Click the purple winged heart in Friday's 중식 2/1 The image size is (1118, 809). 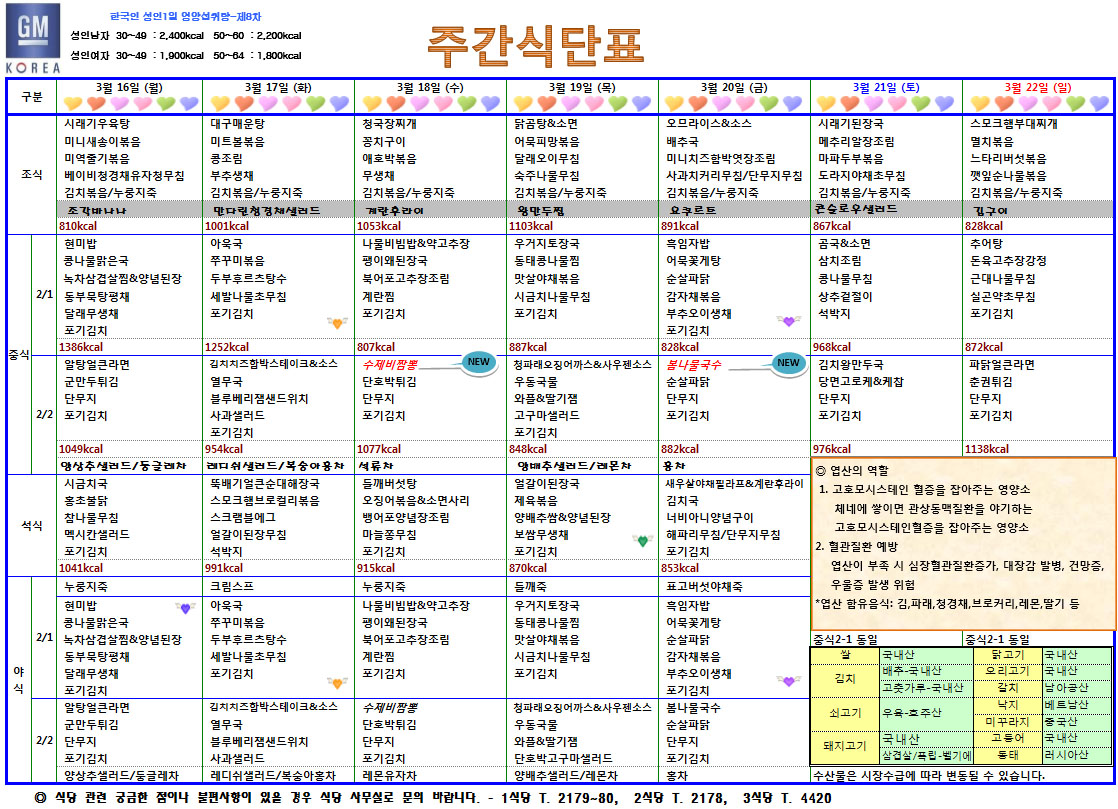point(790,321)
